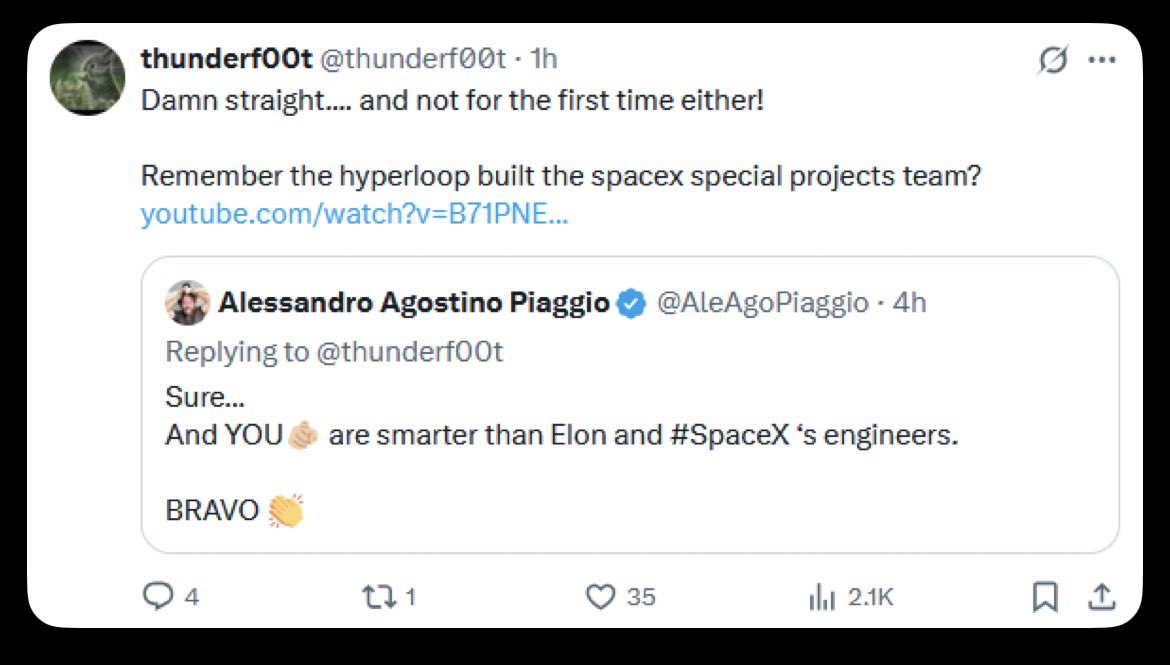Click the repost icon
1170x665 pixels.
pos(376,597)
